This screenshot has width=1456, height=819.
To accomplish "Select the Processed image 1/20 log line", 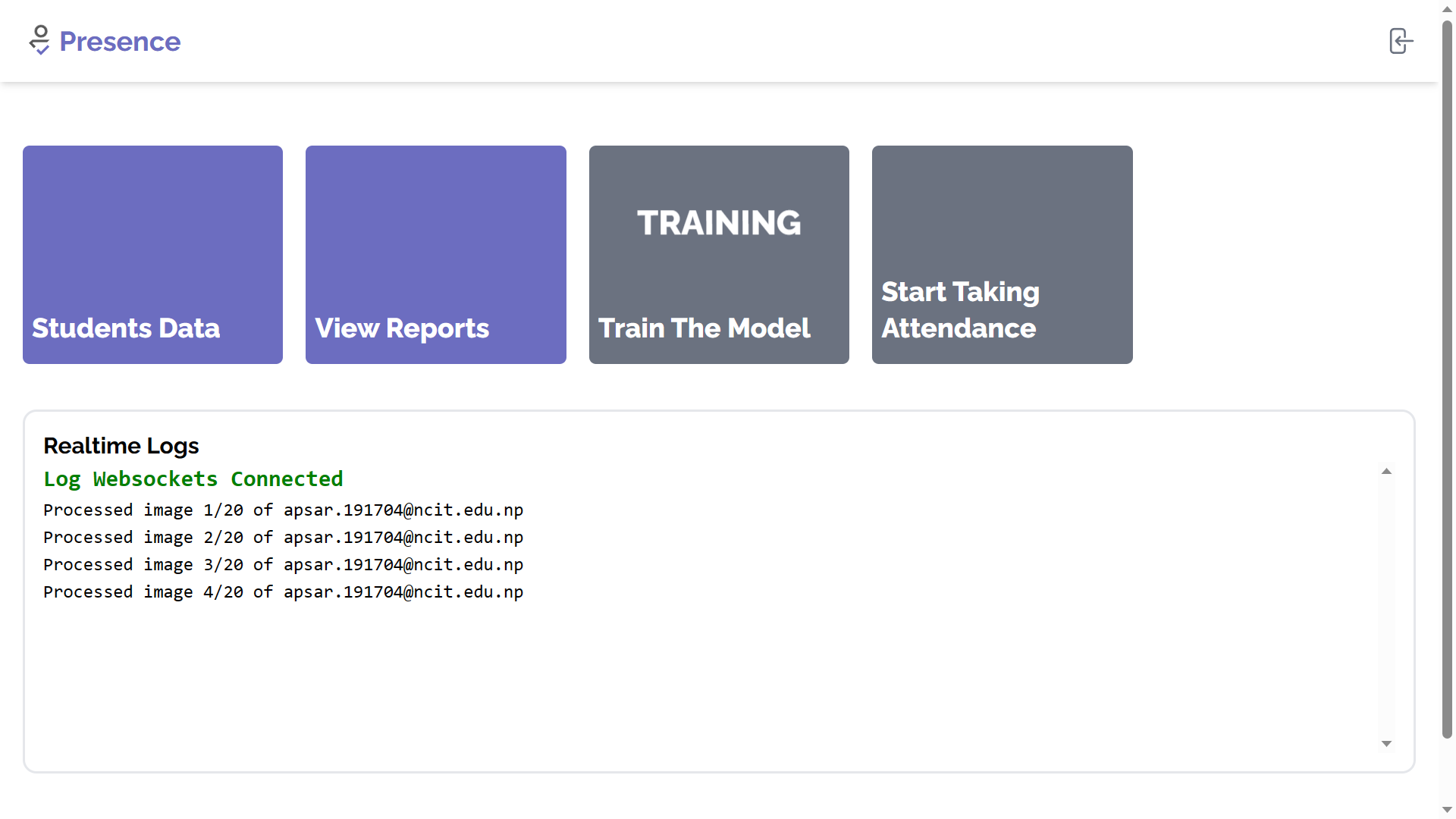I will pyautogui.click(x=283, y=510).
